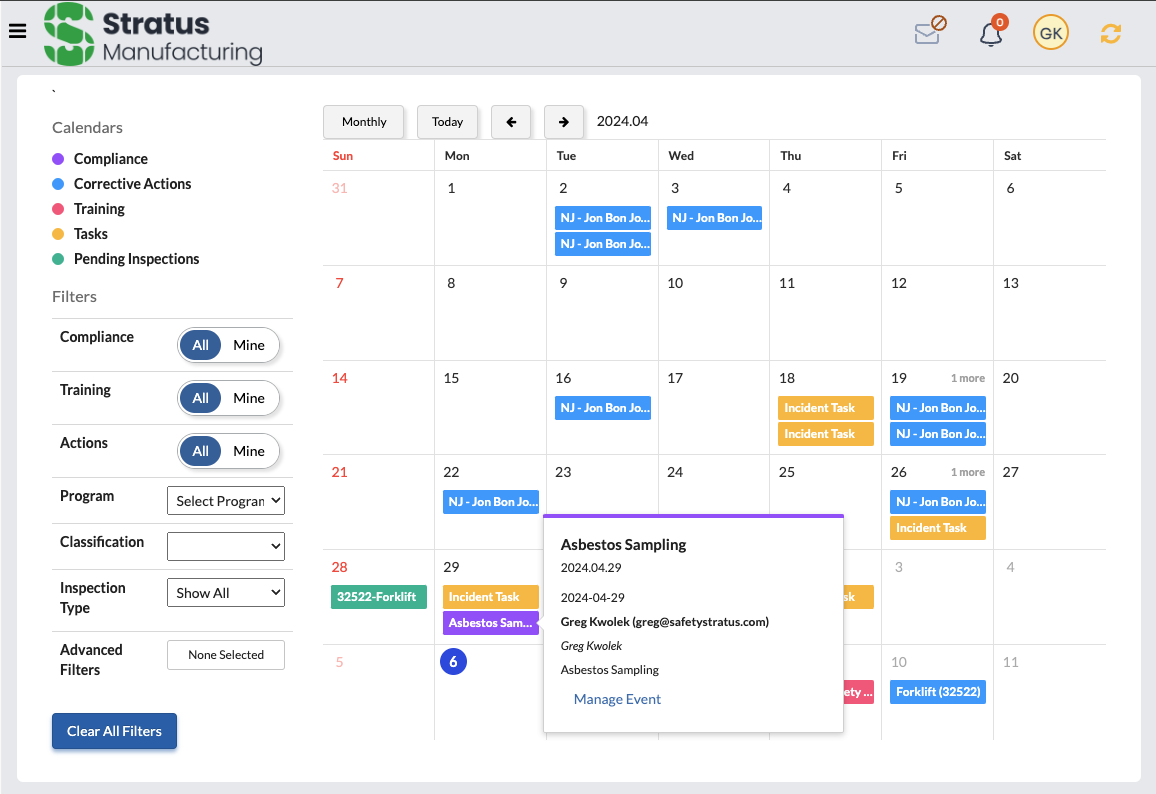The height and width of the screenshot is (794, 1156).
Task: Click the GK user avatar
Action: [x=1050, y=32]
